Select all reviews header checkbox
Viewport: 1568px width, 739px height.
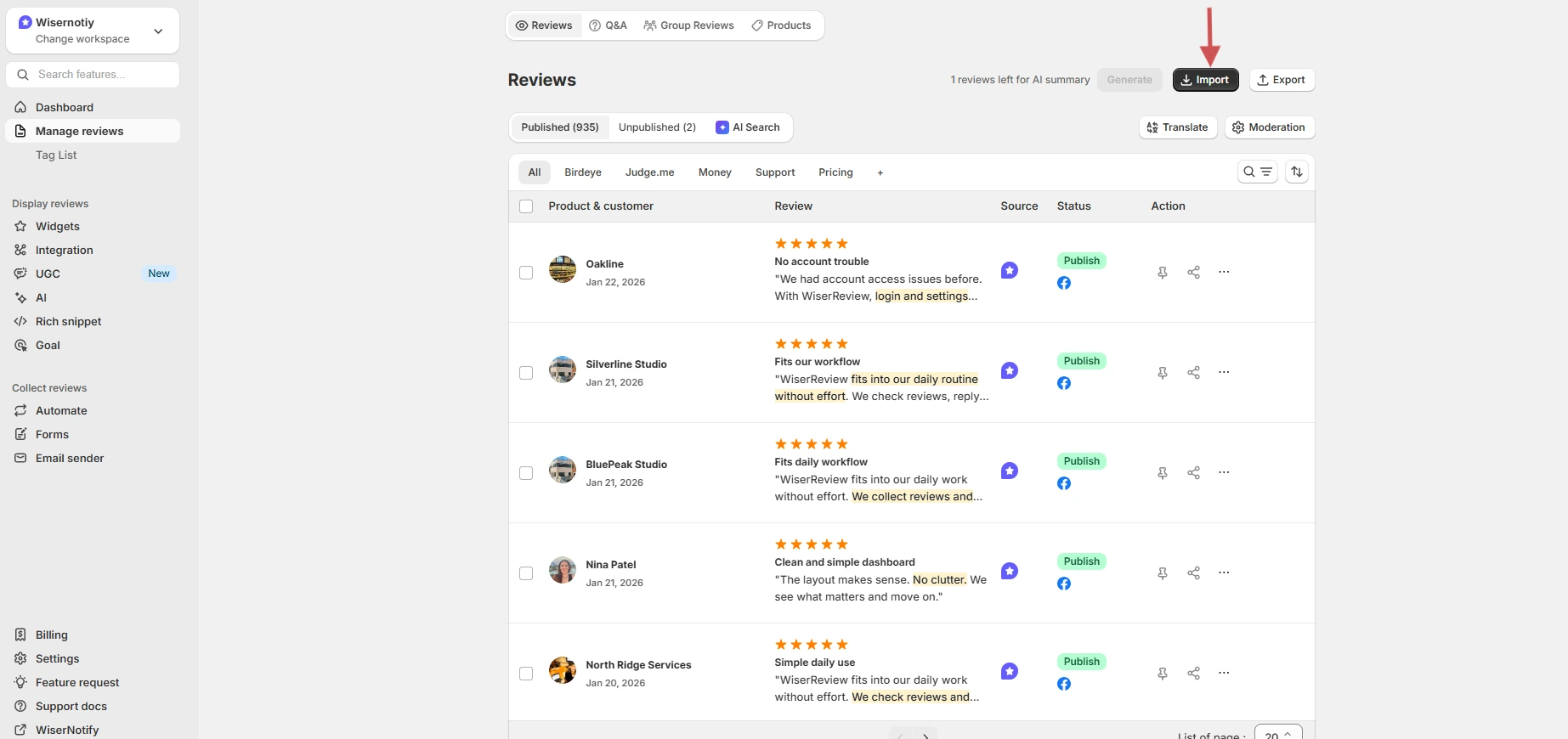[526, 206]
